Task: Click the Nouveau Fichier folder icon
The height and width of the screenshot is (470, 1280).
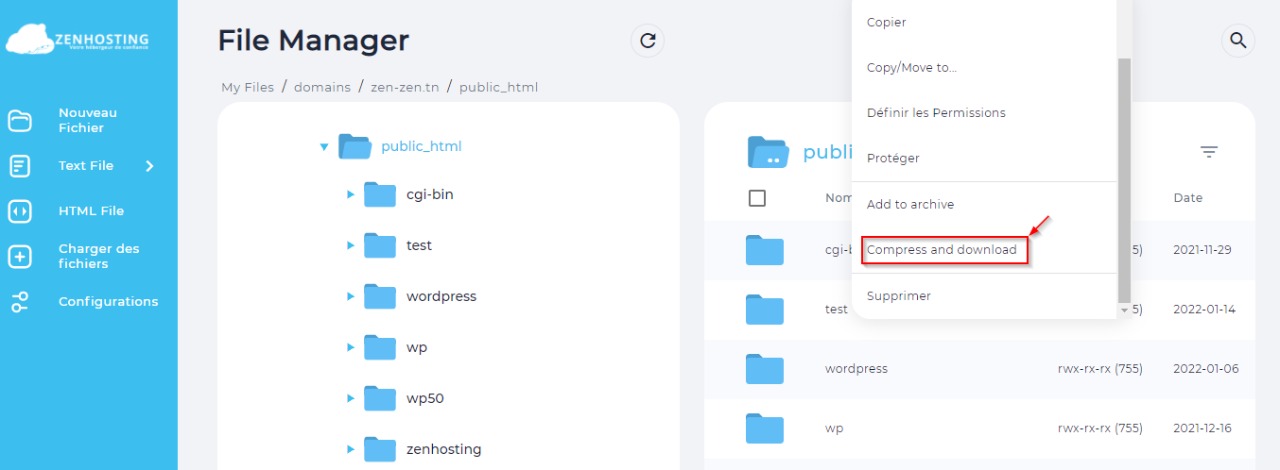Action: [20, 121]
